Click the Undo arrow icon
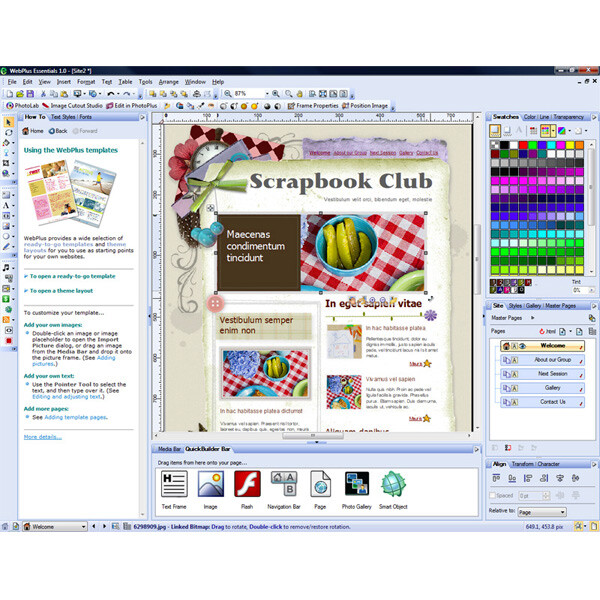Viewport: 600px width, 600px height. (111, 94)
